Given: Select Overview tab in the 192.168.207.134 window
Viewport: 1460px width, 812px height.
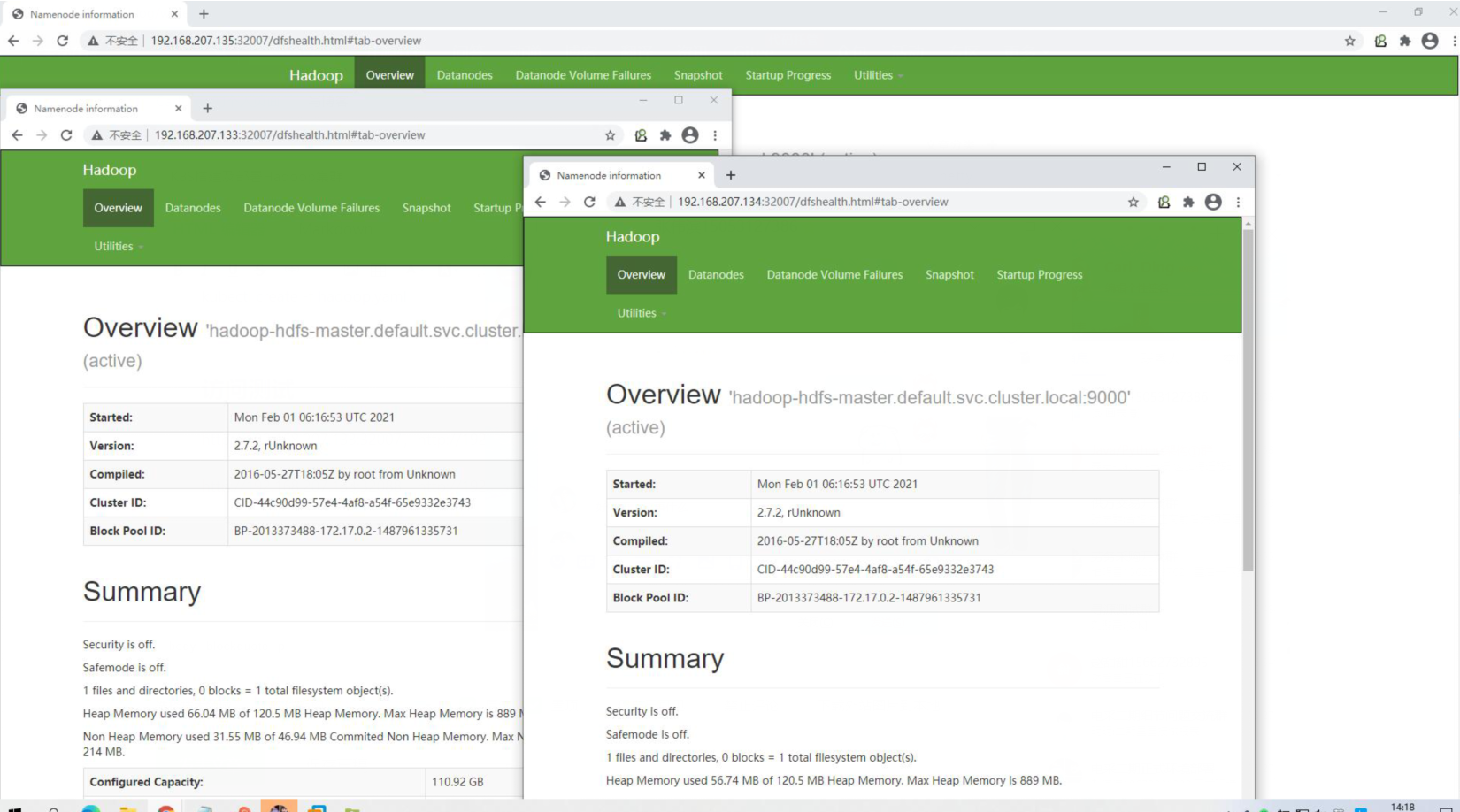Looking at the screenshot, I should [x=642, y=275].
